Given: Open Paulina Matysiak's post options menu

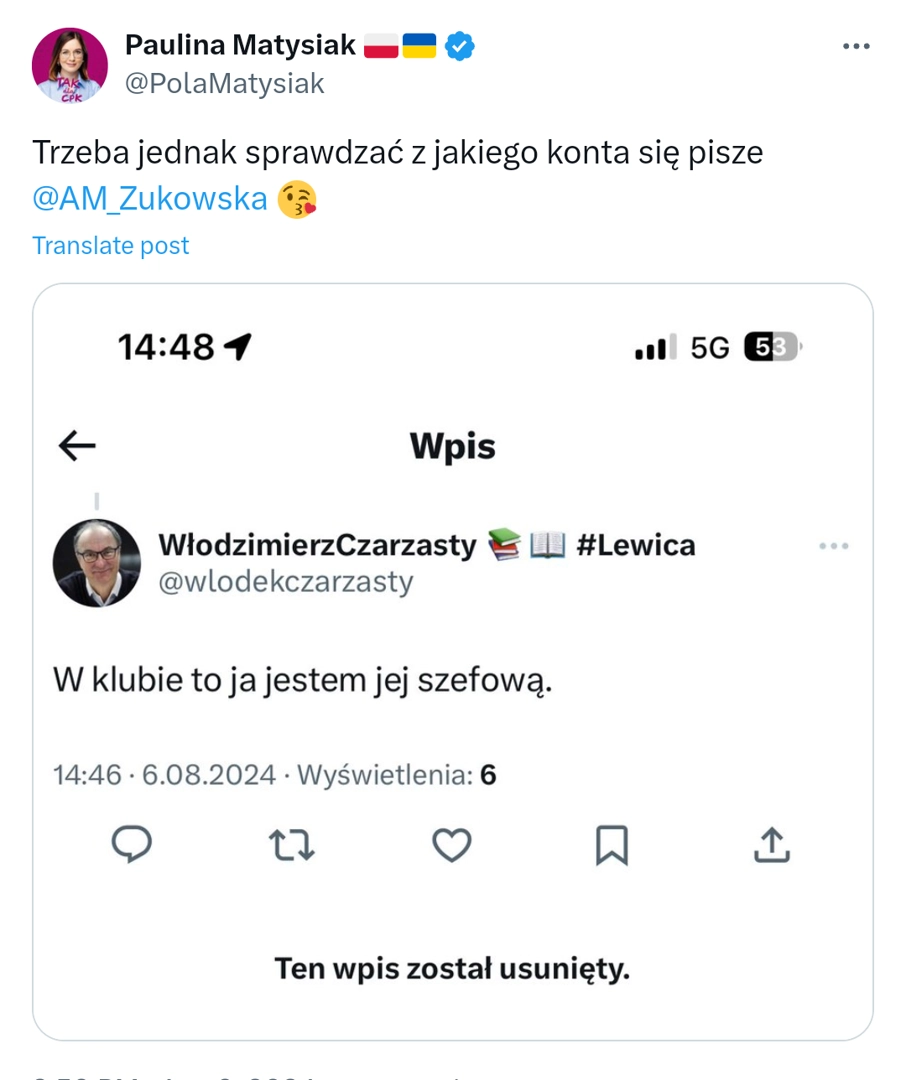Looking at the screenshot, I should pyautogui.click(x=857, y=46).
